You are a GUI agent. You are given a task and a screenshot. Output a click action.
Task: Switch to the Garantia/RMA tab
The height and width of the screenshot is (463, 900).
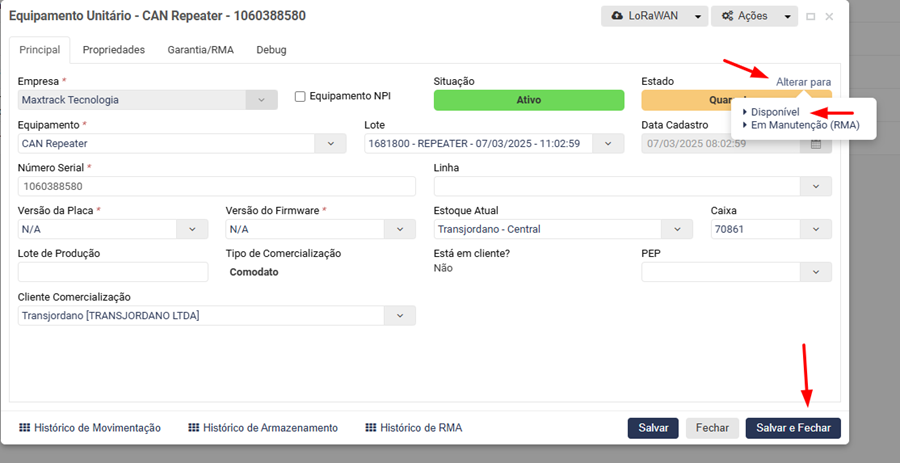click(200, 49)
